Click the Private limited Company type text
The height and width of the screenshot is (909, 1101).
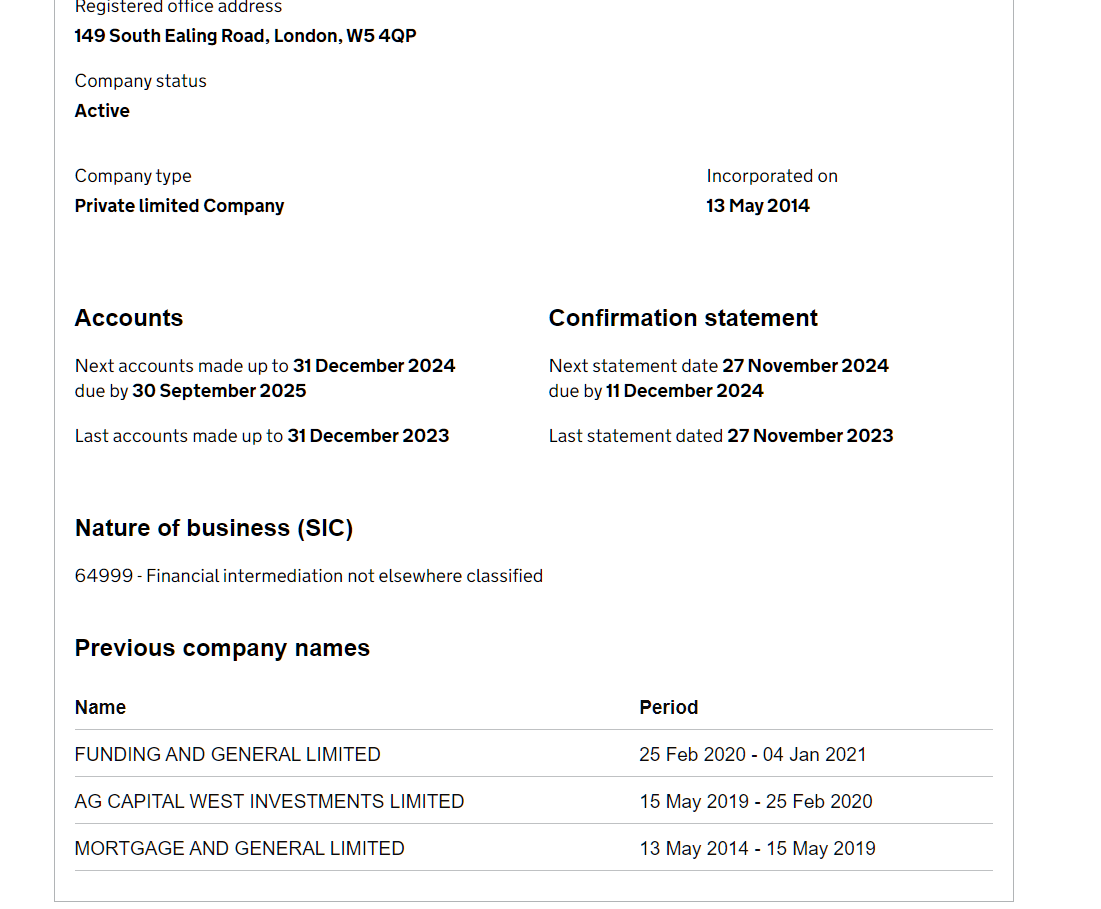[179, 206]
